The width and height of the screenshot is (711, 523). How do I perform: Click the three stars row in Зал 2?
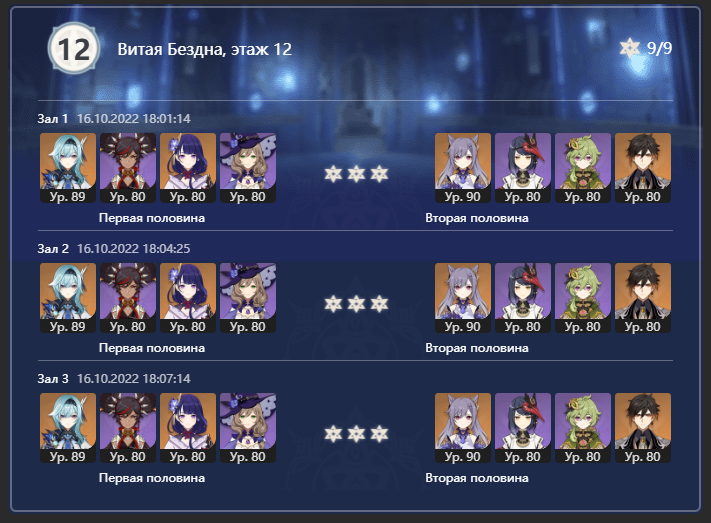coord(356,304)
